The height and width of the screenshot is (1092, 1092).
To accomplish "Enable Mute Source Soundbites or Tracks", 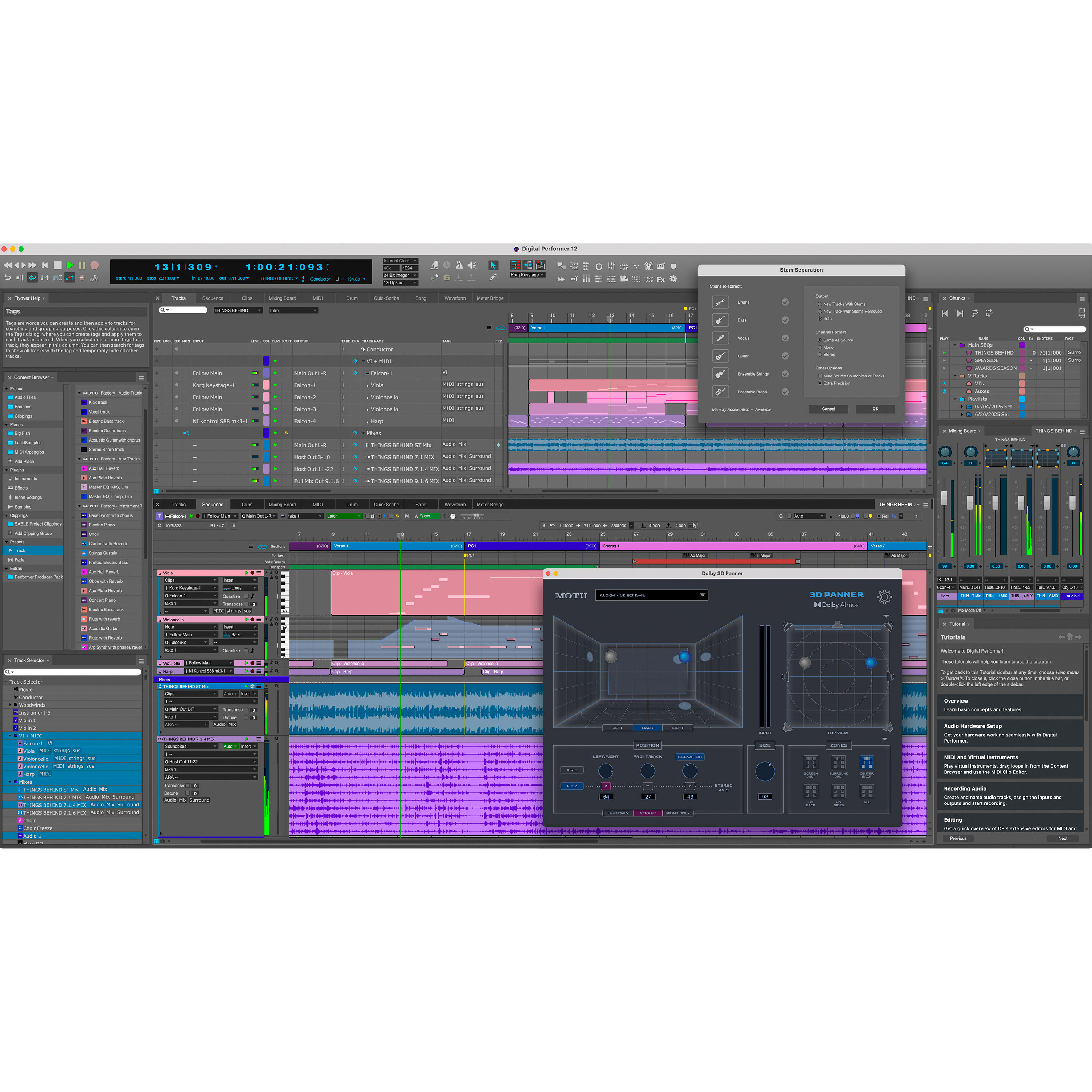I will tap(820, 376).
